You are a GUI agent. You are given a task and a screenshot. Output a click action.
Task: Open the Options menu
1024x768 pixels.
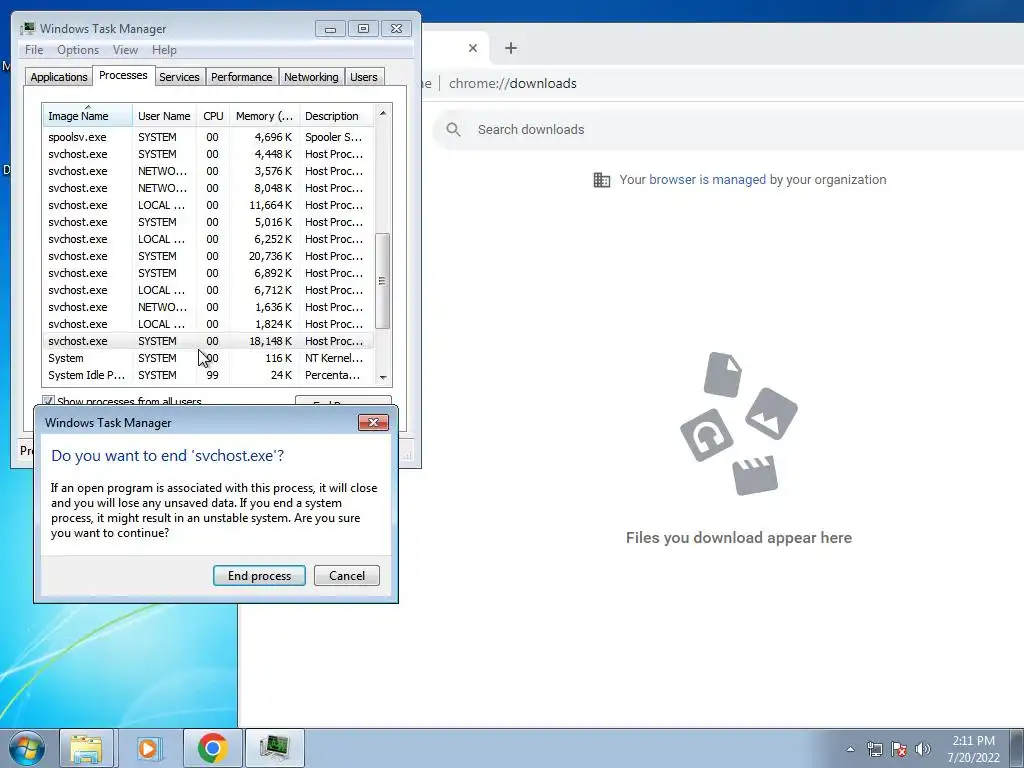(x=78, y=50)
